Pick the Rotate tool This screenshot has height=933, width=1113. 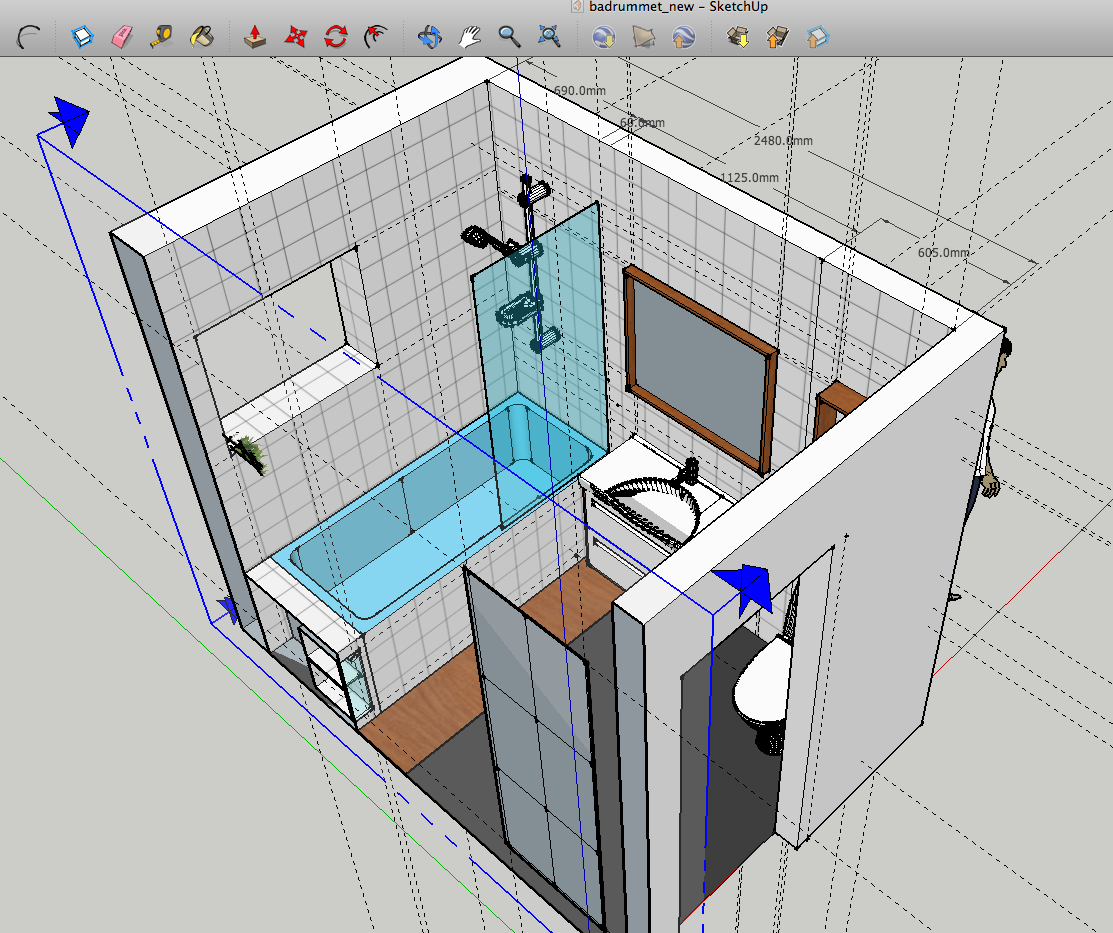coord(336,37)
